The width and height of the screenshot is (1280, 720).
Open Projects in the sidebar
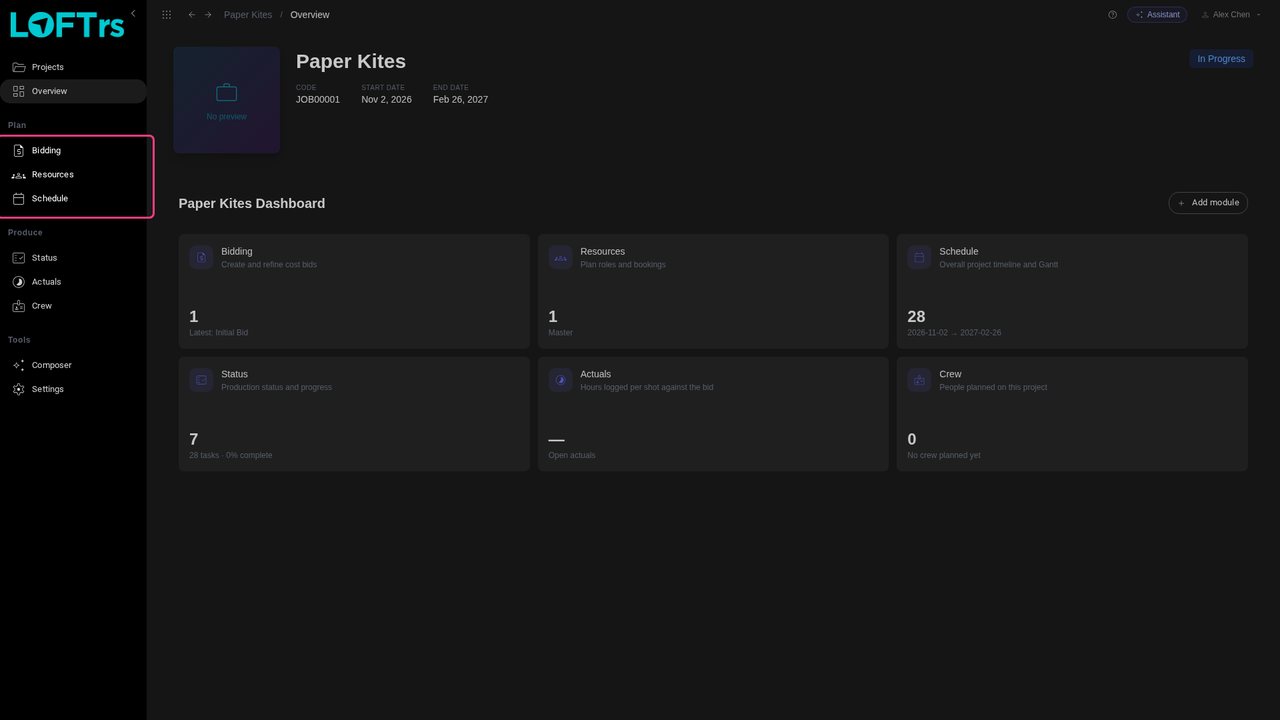pos(73,67)
